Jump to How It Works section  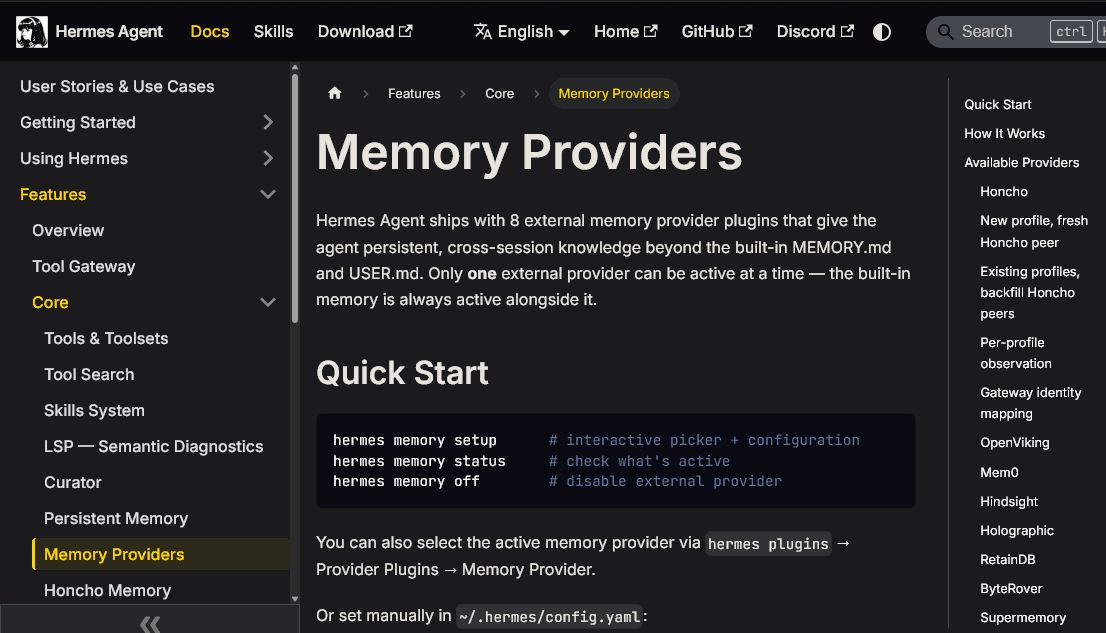tap(1004, 133)
